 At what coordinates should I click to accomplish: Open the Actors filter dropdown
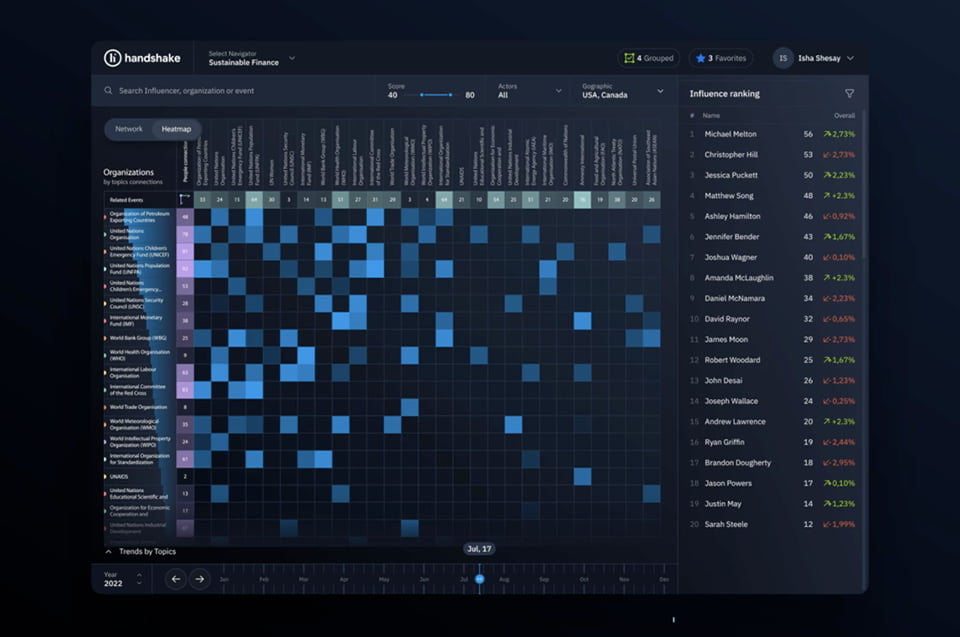click(x=530, y=91)
